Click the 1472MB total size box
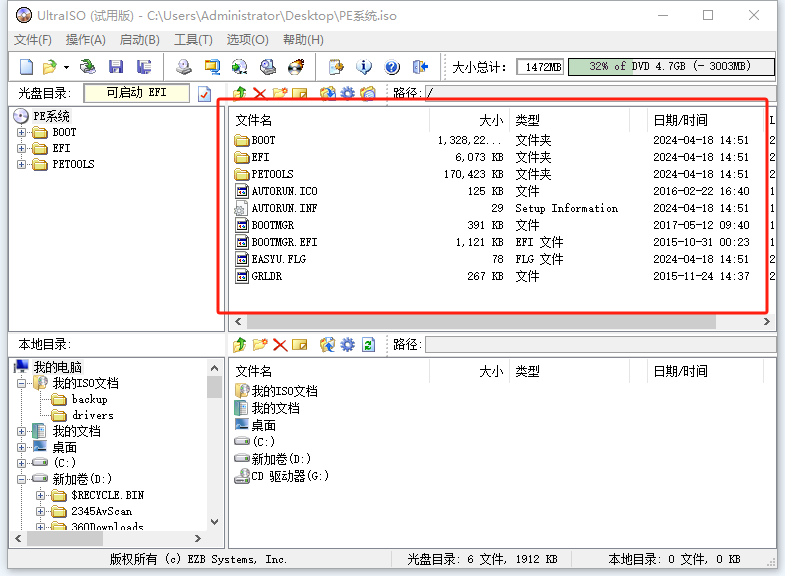 point(540,67)
